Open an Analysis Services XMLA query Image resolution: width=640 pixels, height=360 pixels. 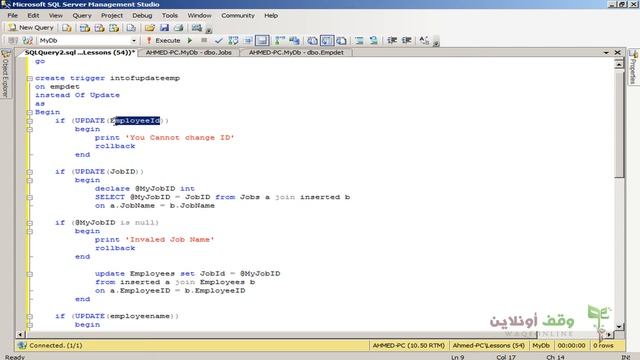[114, 28]
